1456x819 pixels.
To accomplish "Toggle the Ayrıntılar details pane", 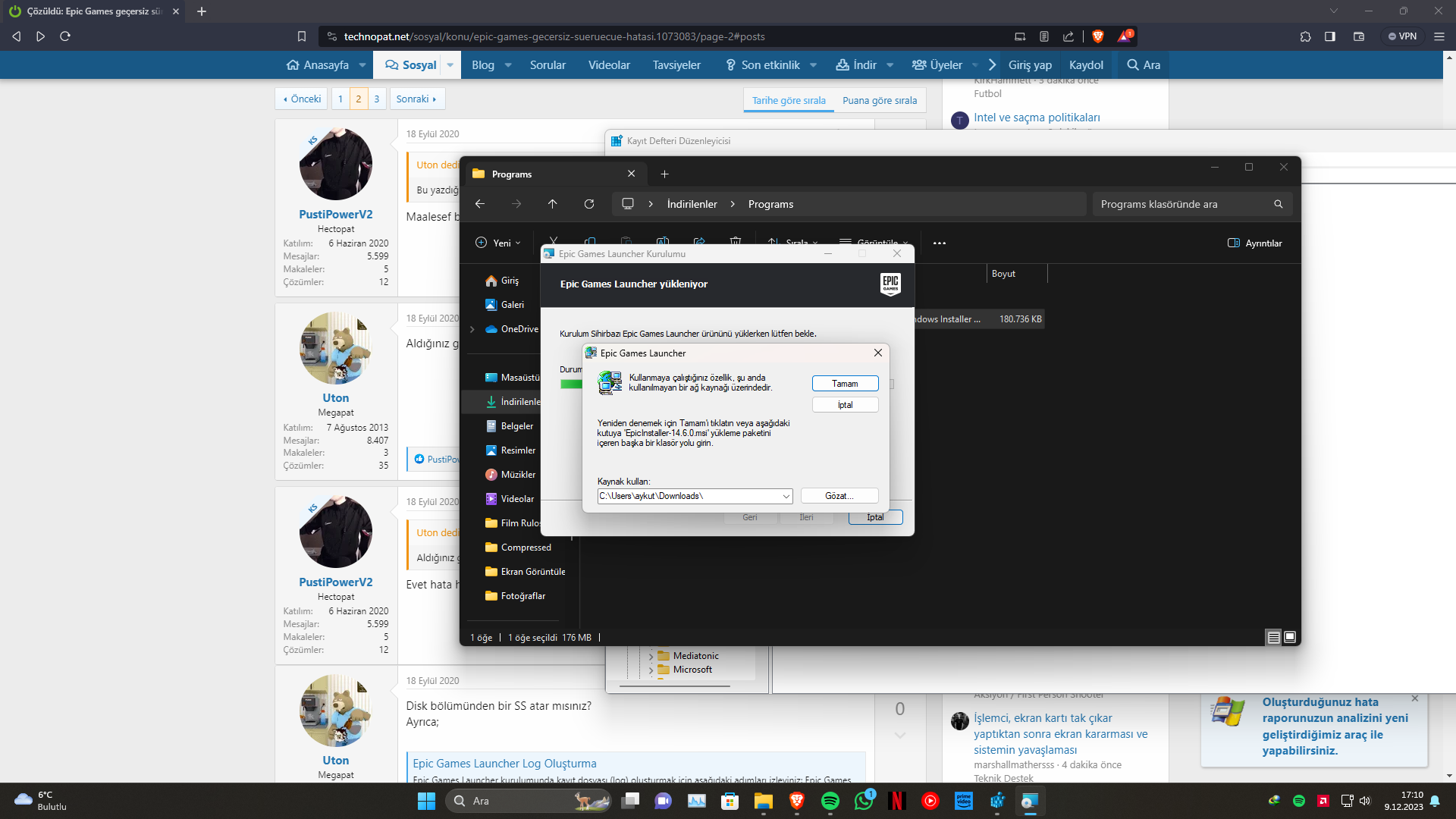I will 1254,243.
